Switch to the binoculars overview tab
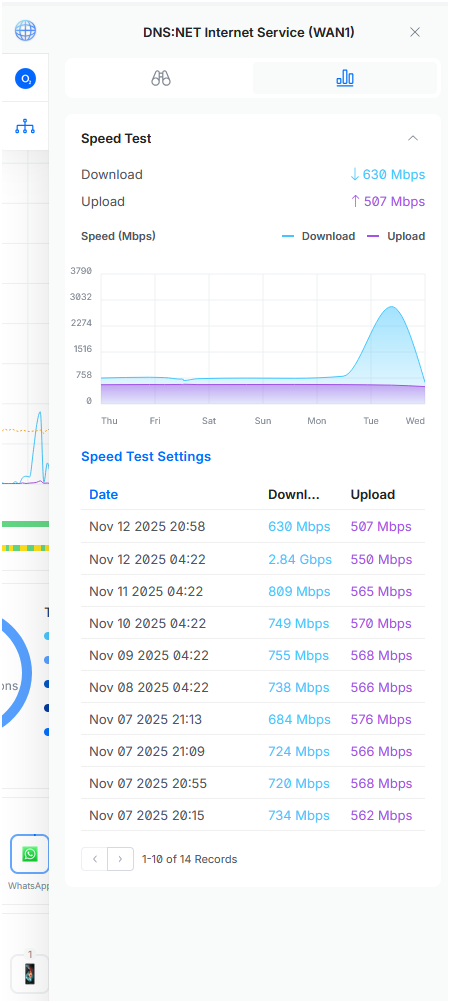The height and width of the screenshot is (1003, 450). (x=161, y=79)
